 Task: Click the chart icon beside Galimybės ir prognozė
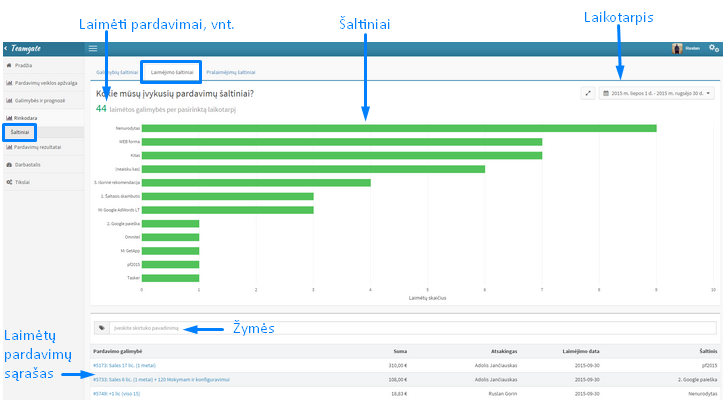click(9, 101)
